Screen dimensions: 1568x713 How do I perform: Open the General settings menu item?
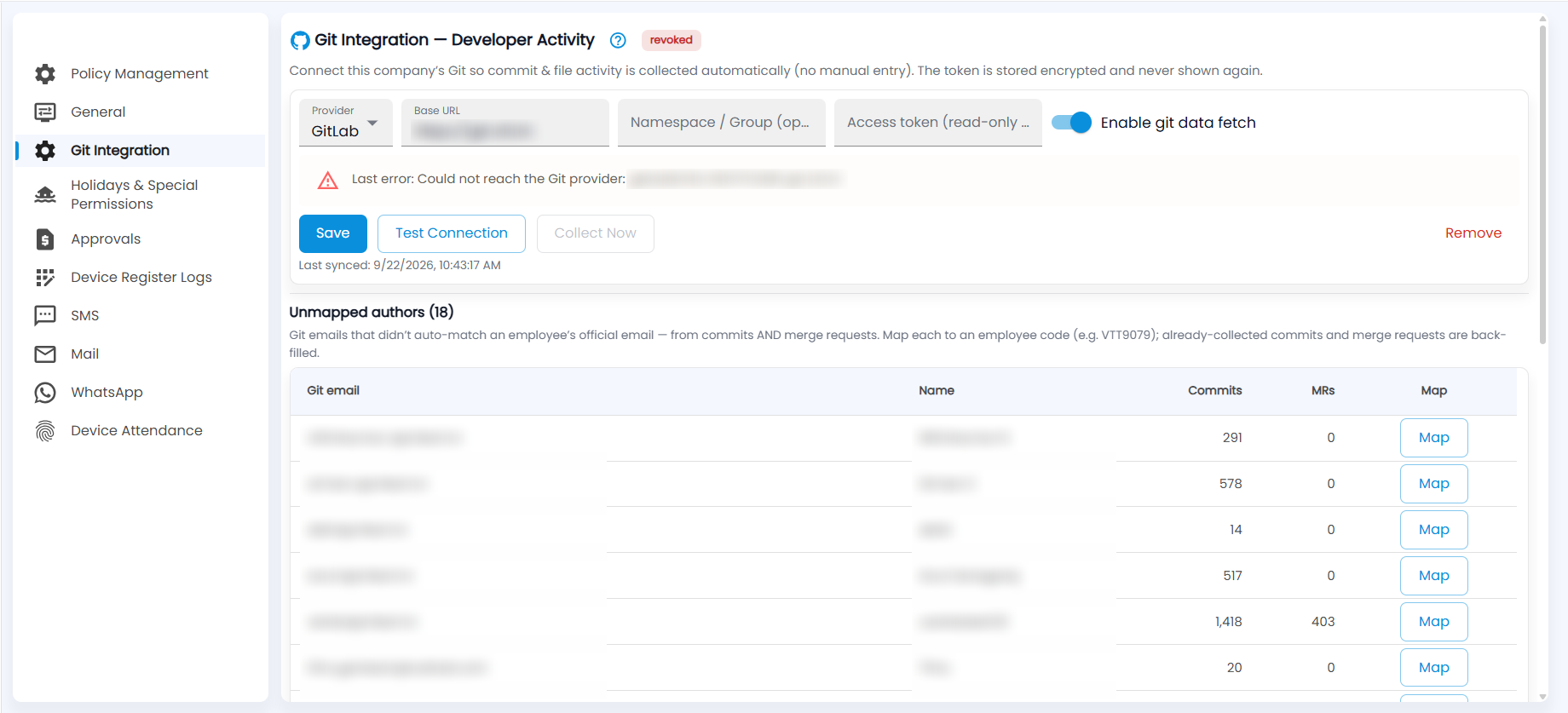(141, 112)
